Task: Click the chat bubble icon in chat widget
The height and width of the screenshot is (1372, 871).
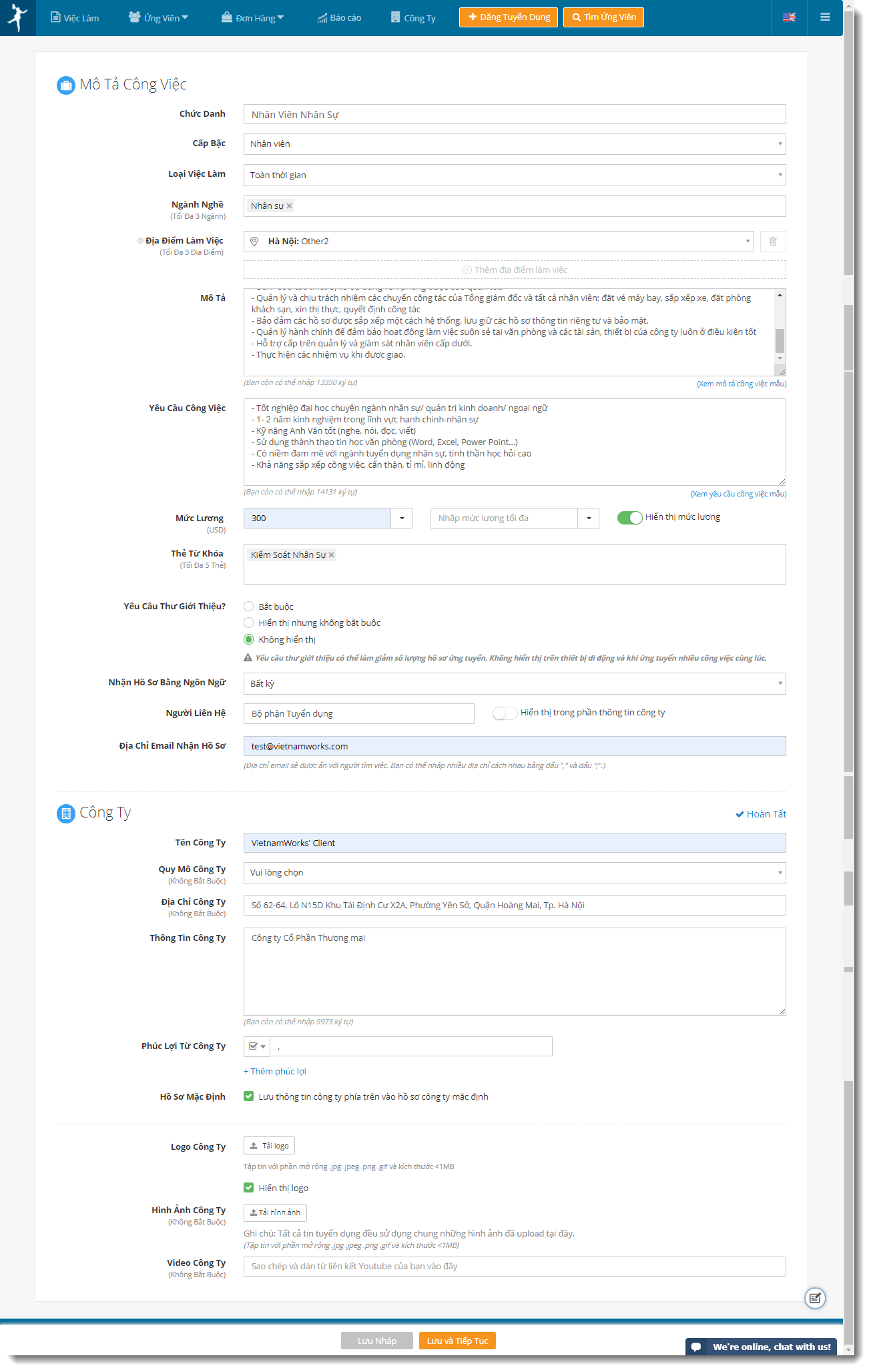Action: [696, 1347]
